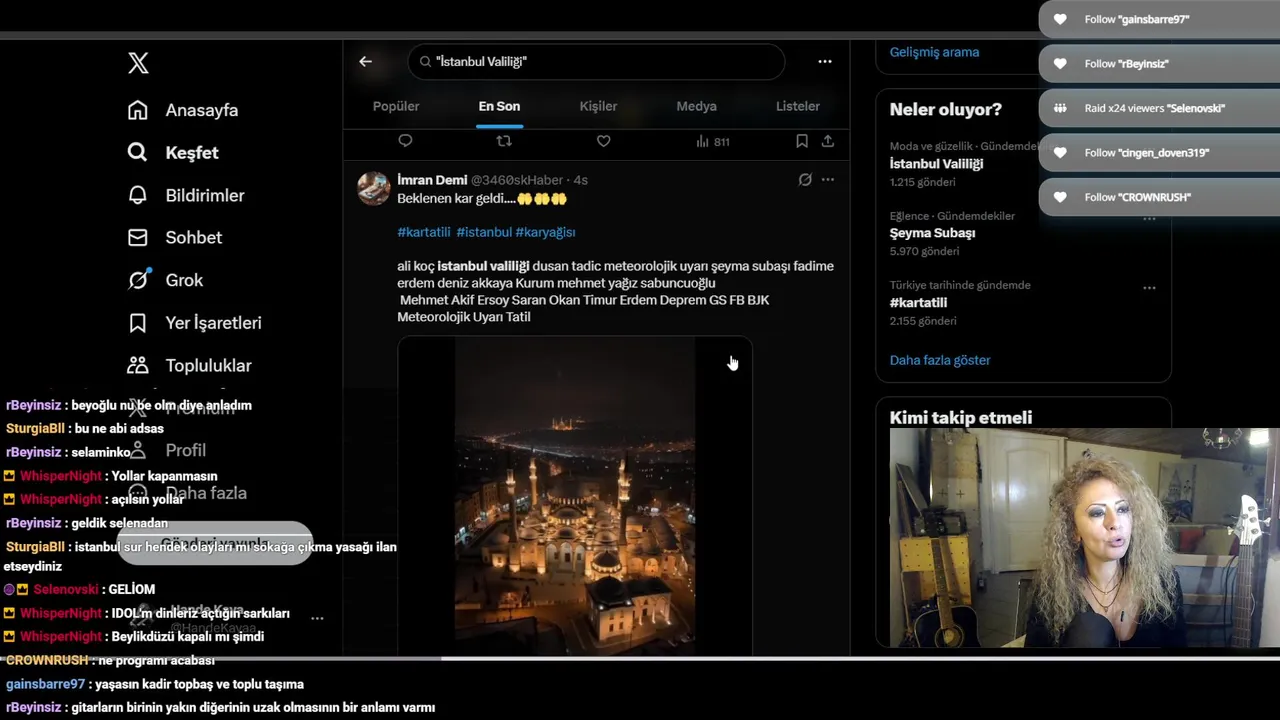Click Follow "rBeyinsiz" alert
1280x720 pixels.
(1159, 63)
